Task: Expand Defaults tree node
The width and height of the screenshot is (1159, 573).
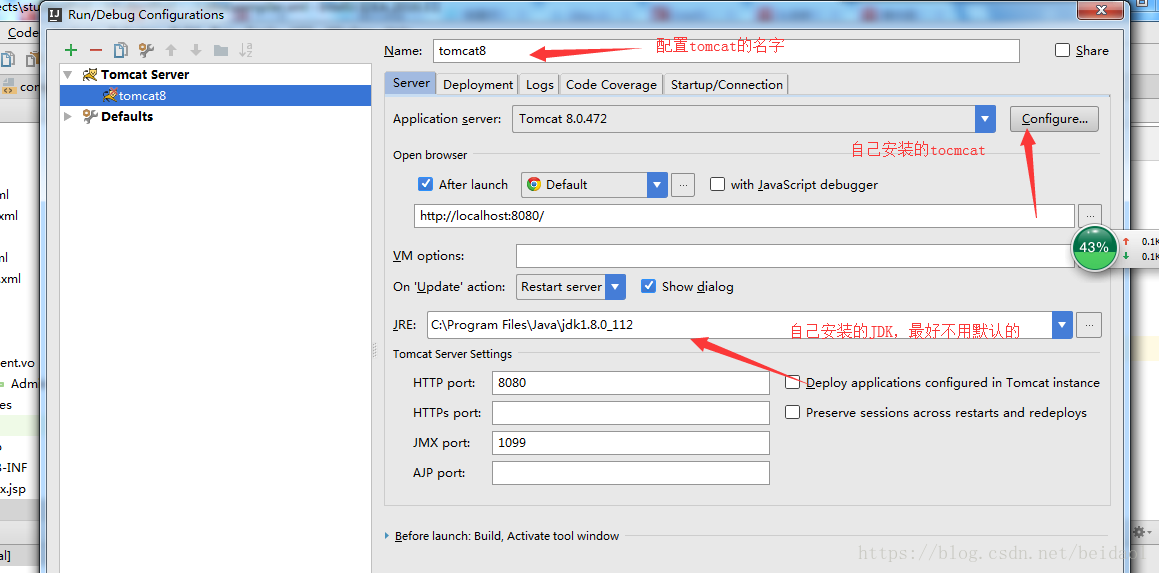Action: (69, 116)
